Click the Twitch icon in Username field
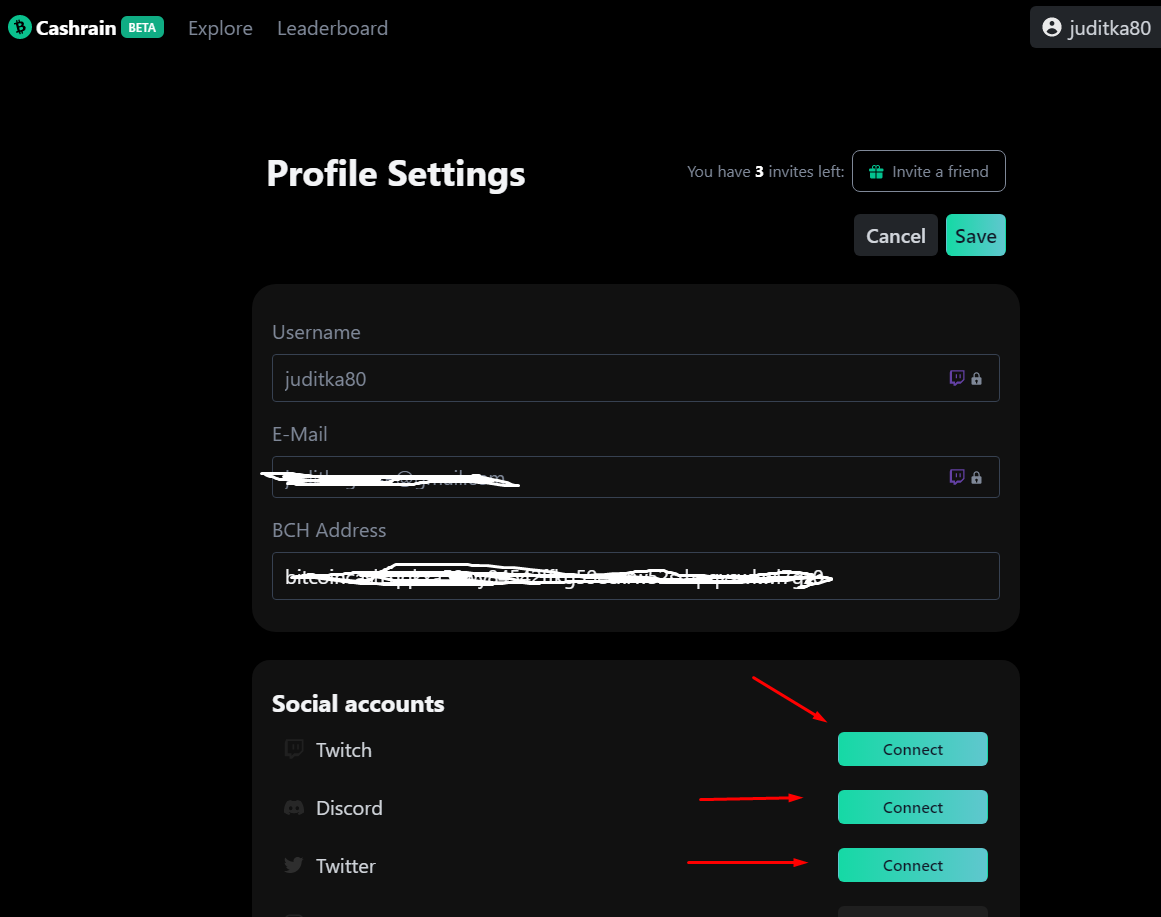This screenshot has width=1161, height=917. click(957, 378)
